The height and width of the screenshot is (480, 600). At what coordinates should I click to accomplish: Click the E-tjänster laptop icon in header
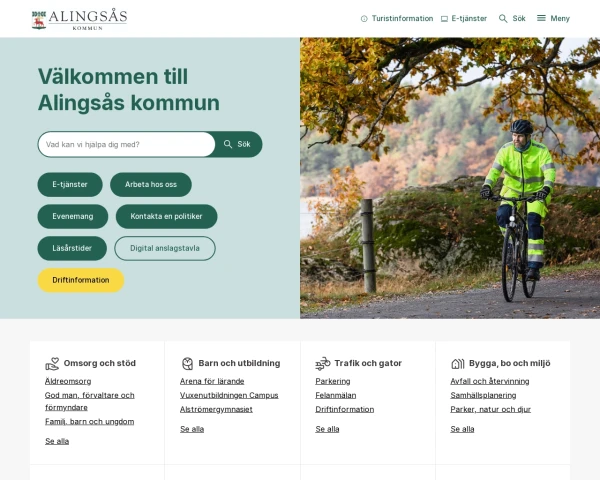444,19
